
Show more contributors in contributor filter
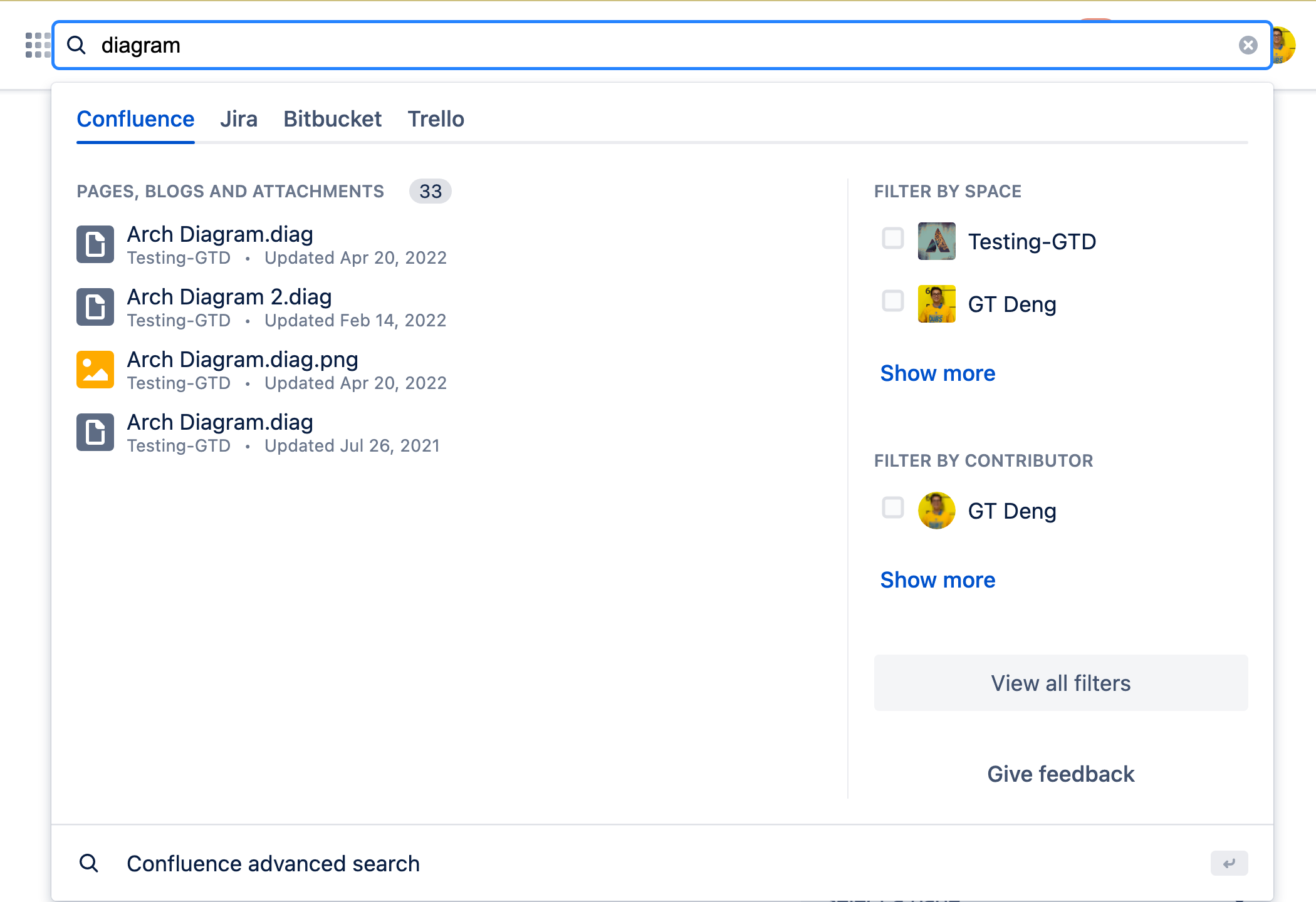tap(937, 580)
